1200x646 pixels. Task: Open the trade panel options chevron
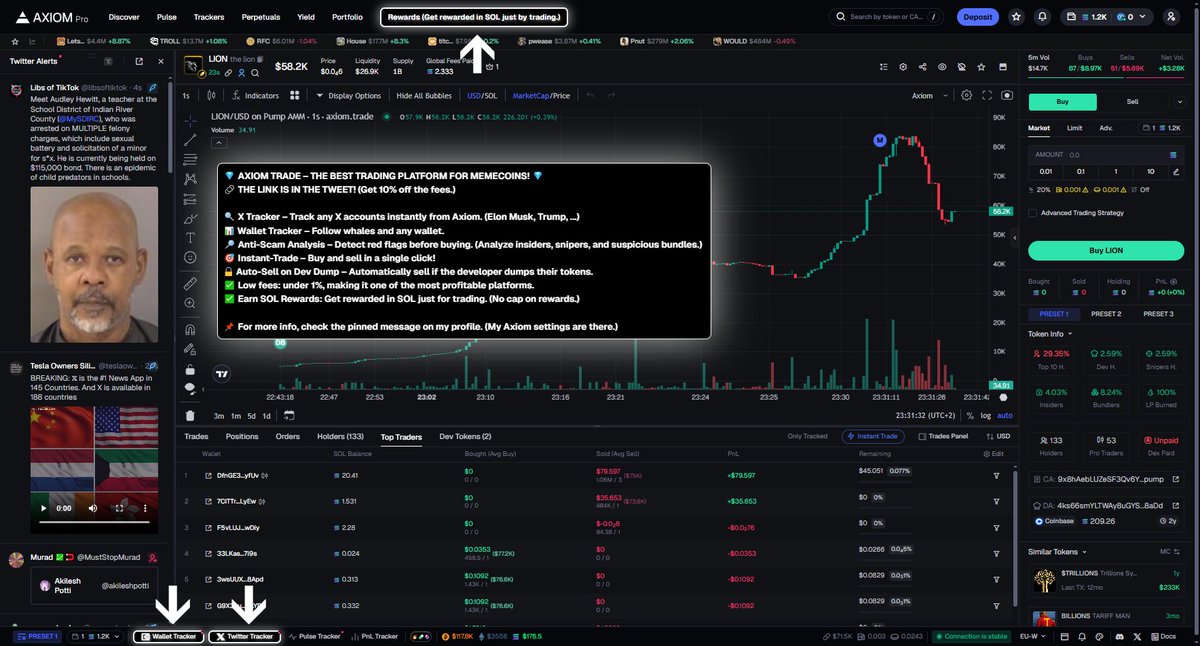coord(1182,102)
